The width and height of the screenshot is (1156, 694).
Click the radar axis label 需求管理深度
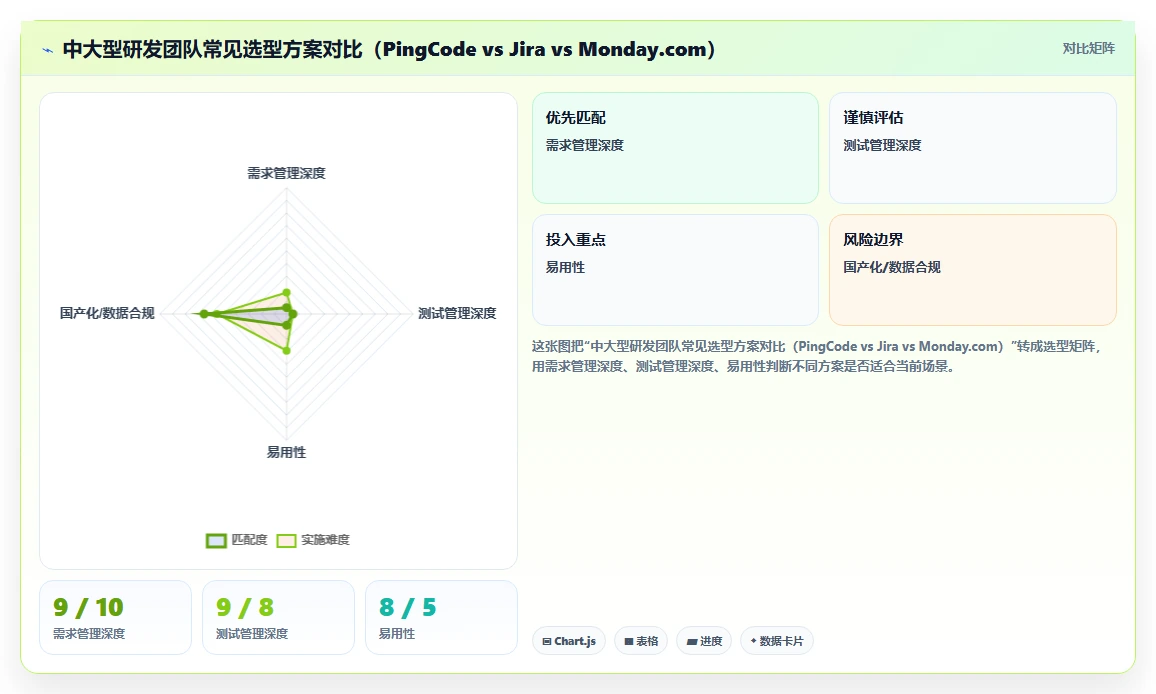pyautogui.click(x=286, y=173)
